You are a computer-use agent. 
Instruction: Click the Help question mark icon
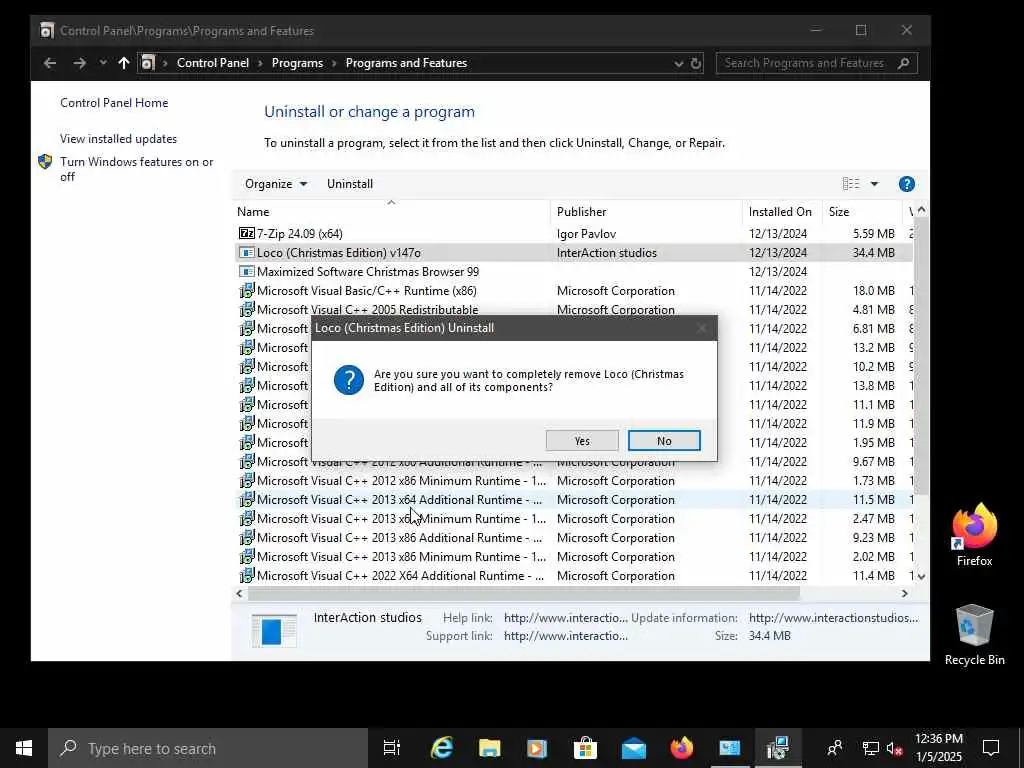pyautogui.click(x=906, y=184)
